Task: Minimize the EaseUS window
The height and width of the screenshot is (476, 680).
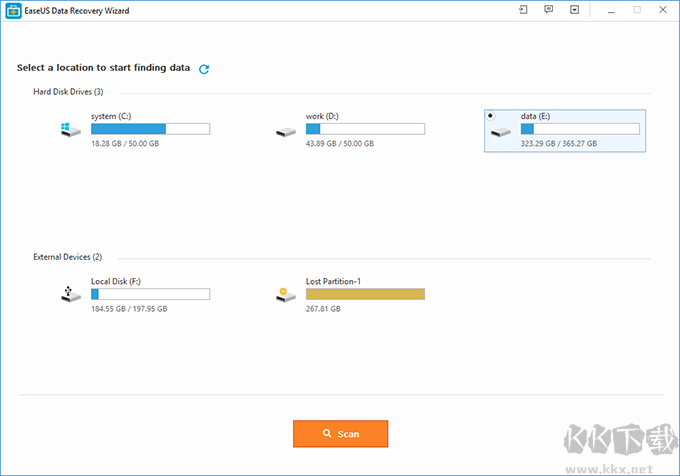Action: pyautogui.click(x=611, y=10)
